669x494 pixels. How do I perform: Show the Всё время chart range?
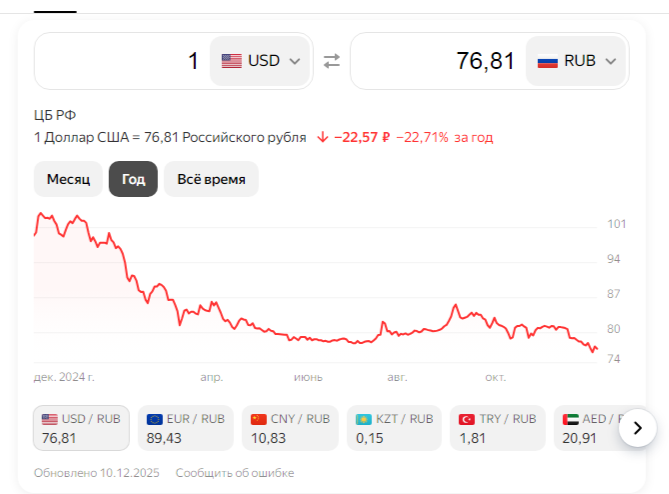[211, 180]
